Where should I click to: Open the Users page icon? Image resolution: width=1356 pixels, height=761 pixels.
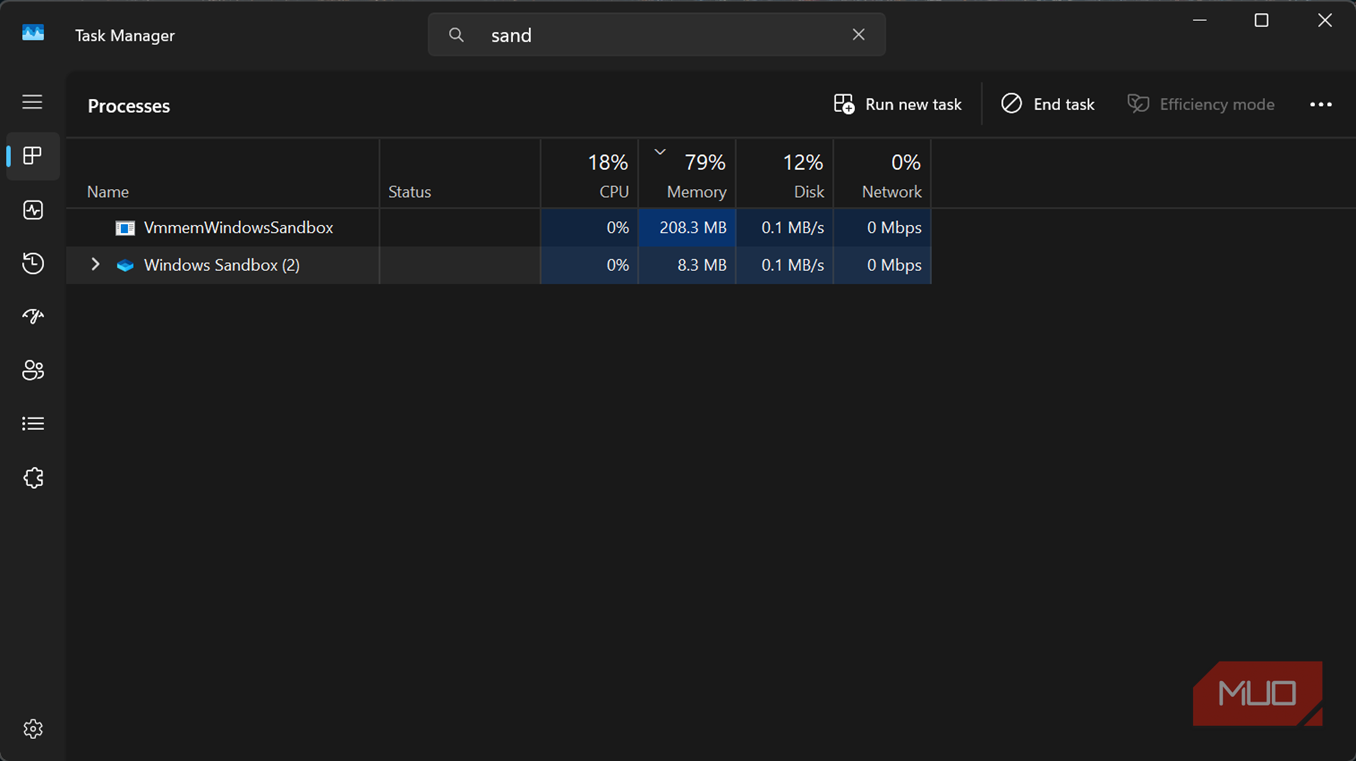tap(32, 370)
